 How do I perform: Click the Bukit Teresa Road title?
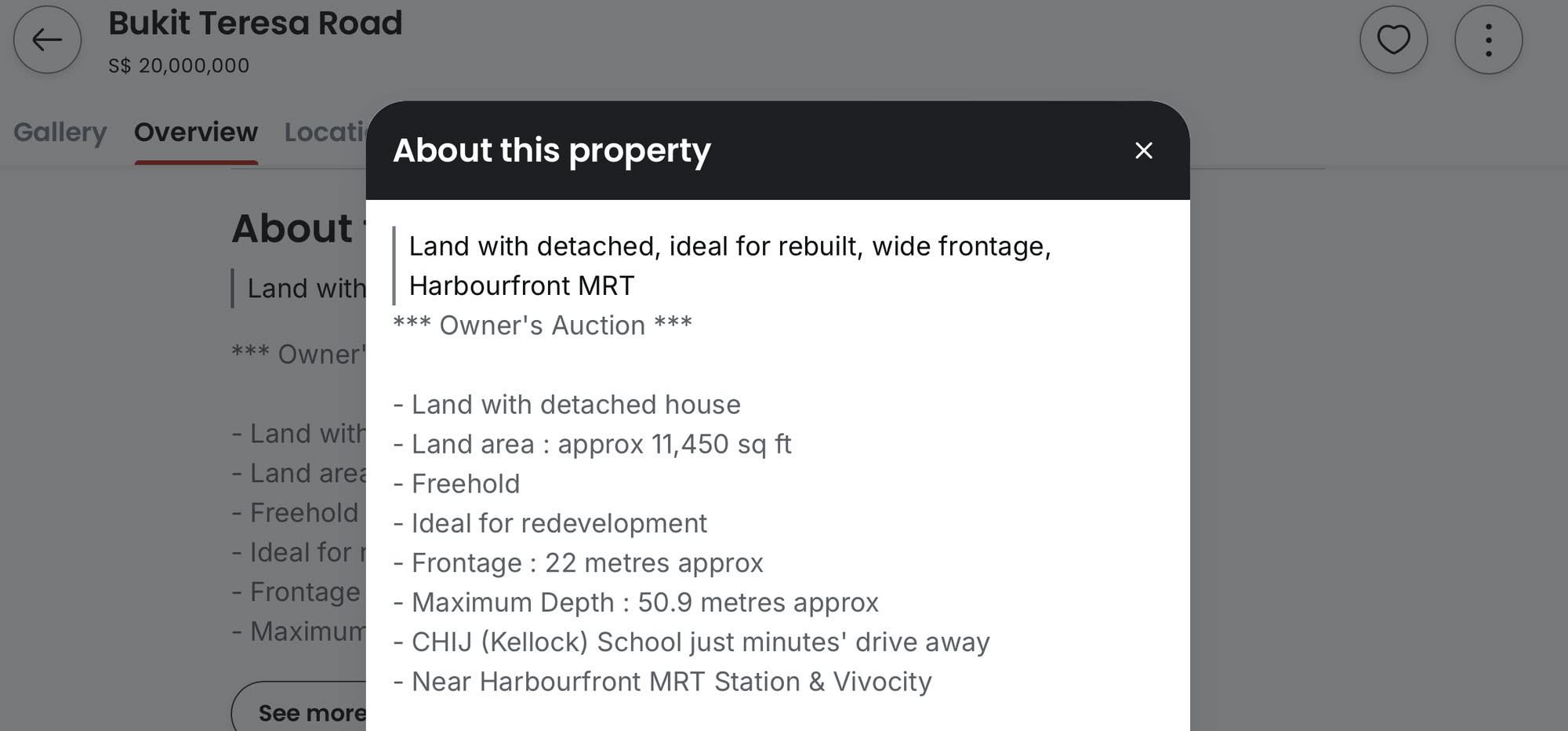pos(255,24)
